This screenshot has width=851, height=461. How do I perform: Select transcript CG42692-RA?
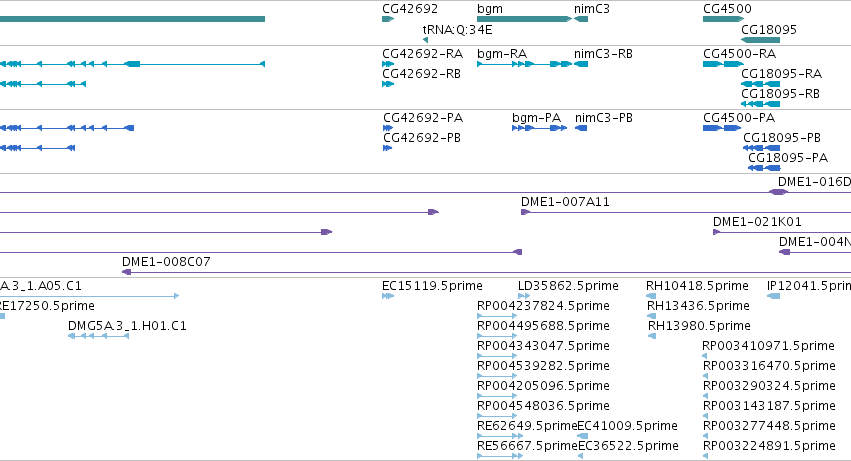(422, 54)
